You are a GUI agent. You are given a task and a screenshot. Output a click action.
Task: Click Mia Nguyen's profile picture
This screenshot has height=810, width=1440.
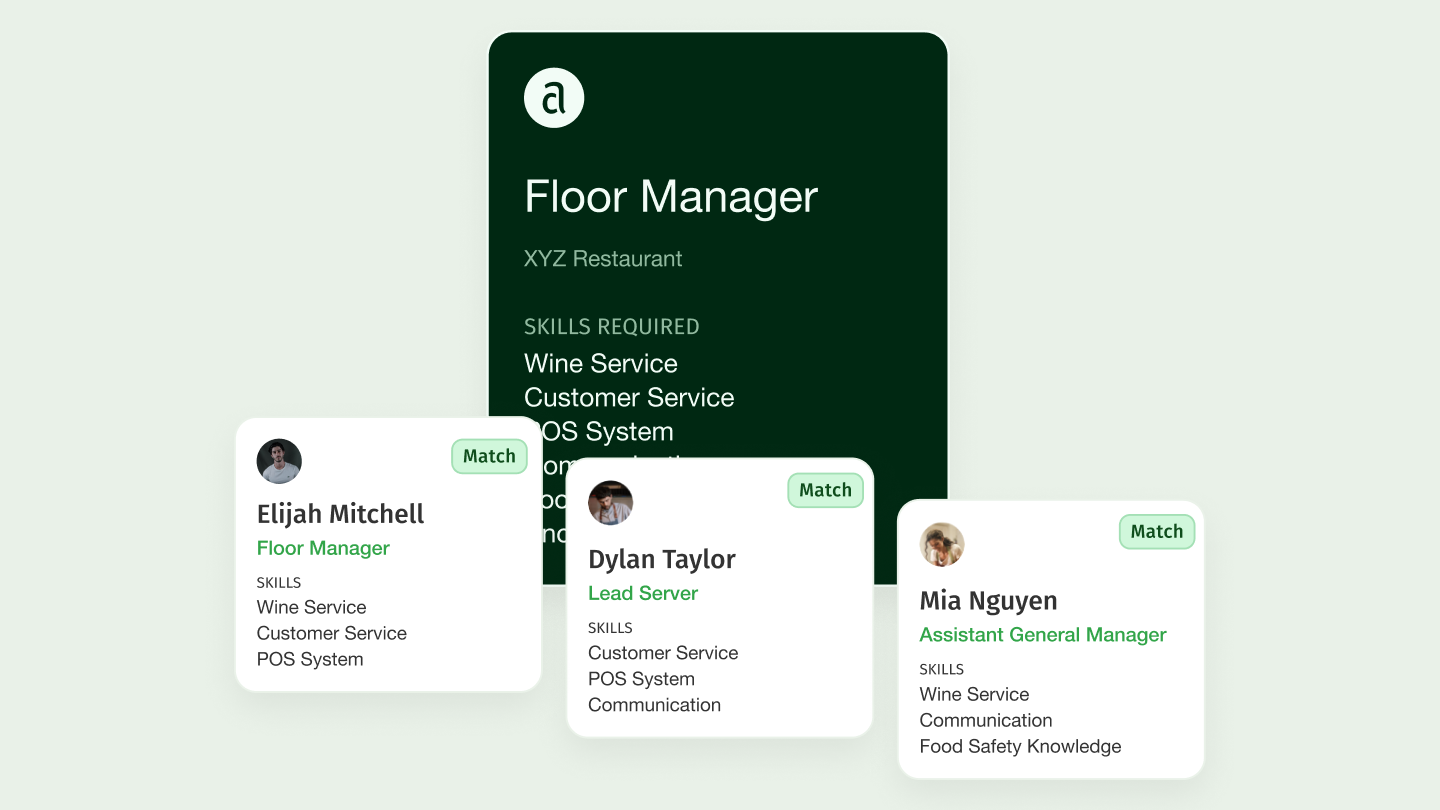(x=942, y=544)
